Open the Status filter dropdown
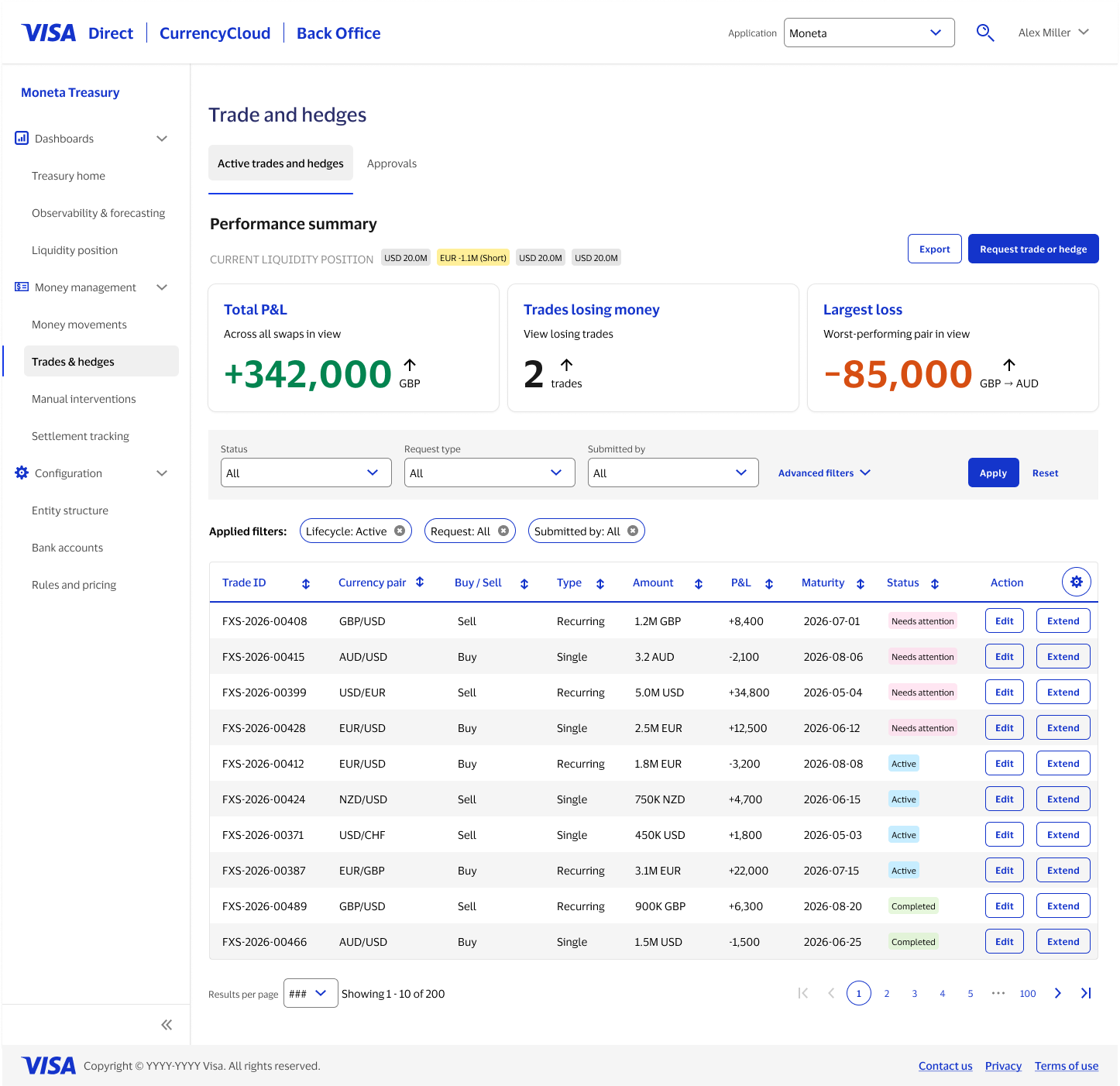The height and width of the screenshot is (1086, 1120). coord(306,473)
